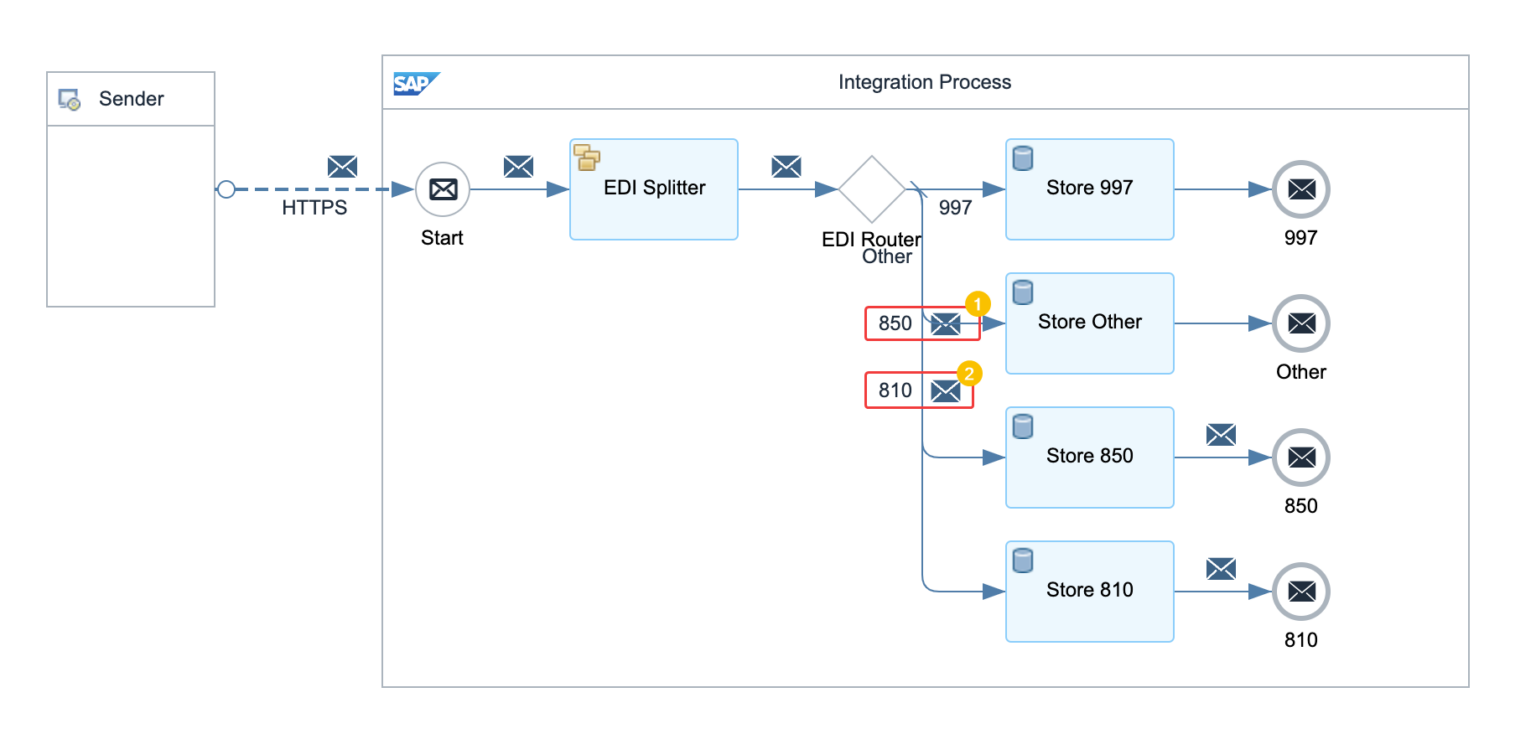Click the data store icon inside Store Other
Image resolution: width=1536 pixels, height=734 pixels.
1022,292
